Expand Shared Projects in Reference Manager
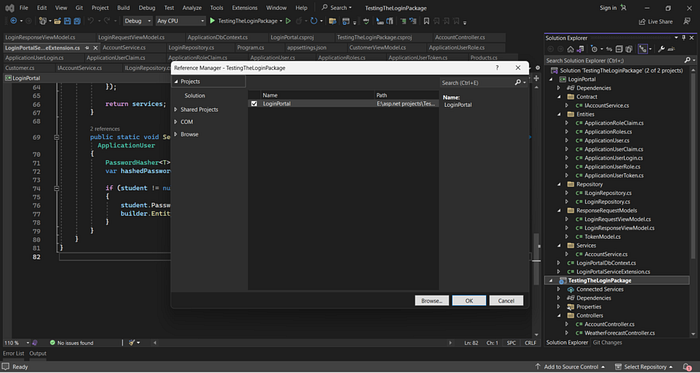The image size is (700, 373). click(176, 109)
